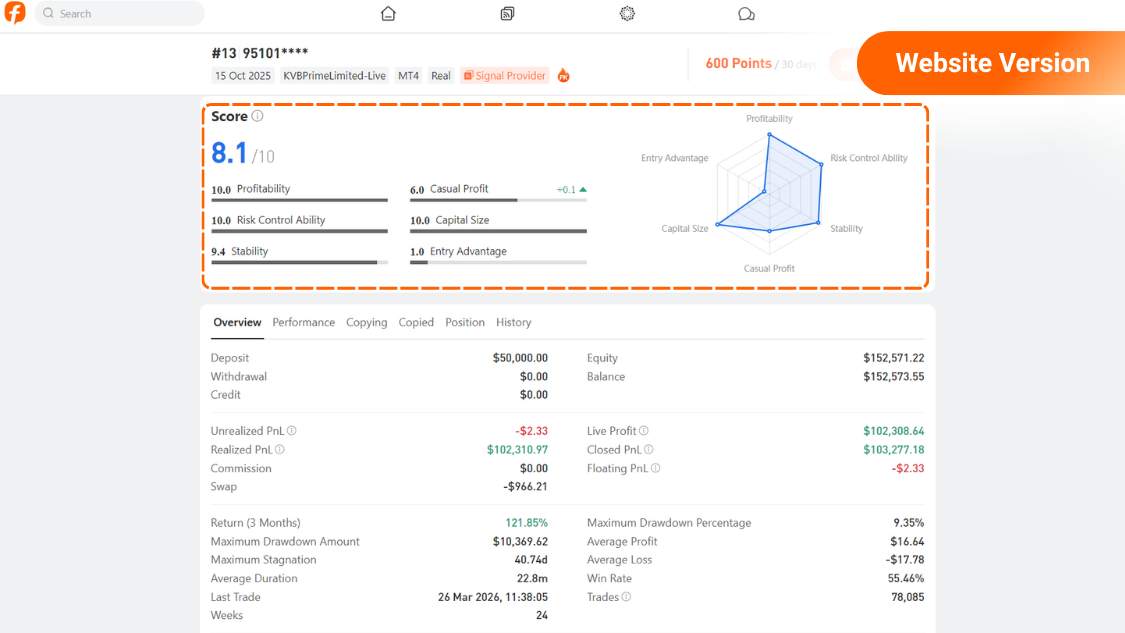The image size is (1125, 633).
Task: Open the Messages chat icon
Action: point(746,14)
